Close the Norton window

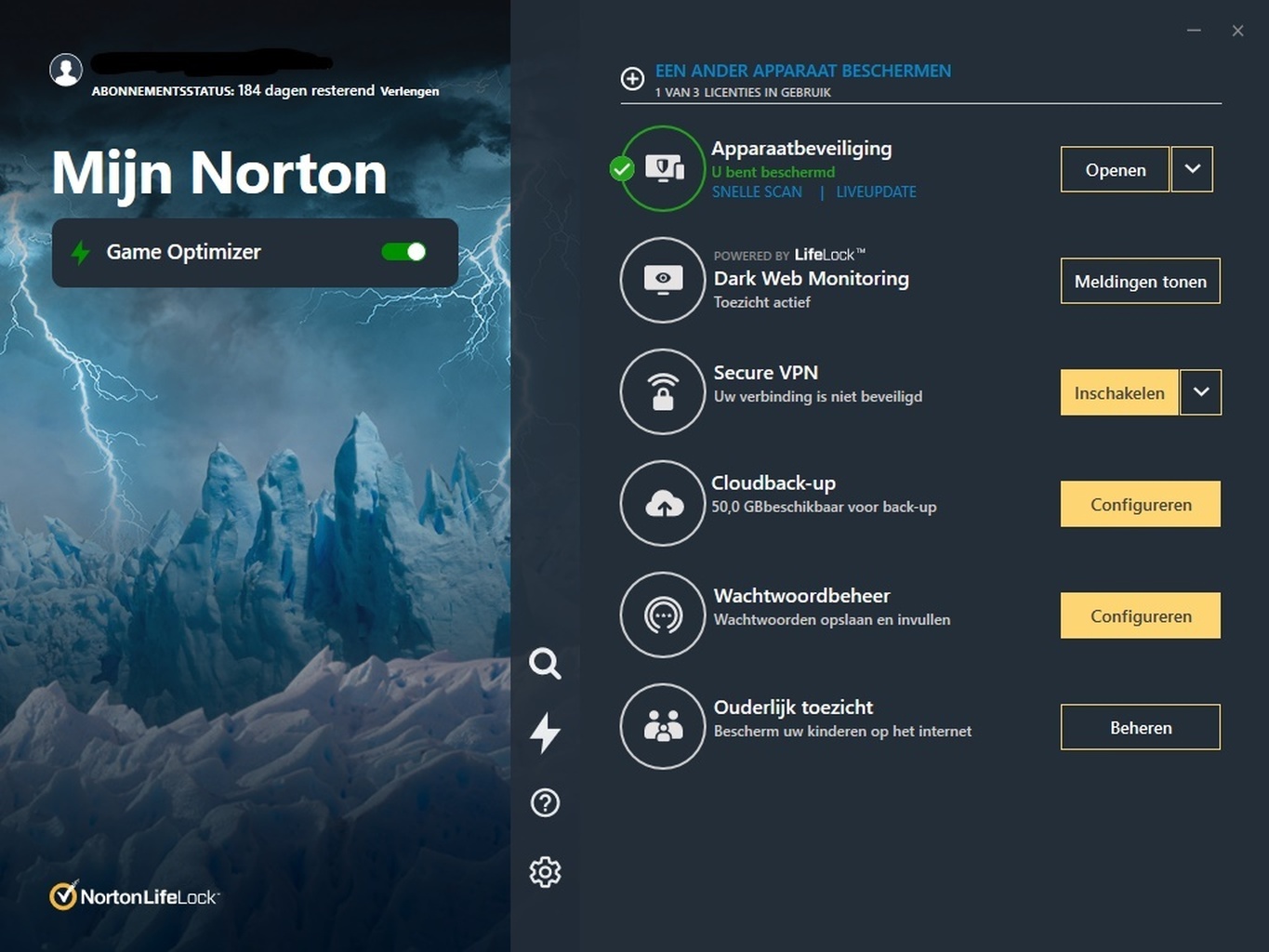click(1237, 31)
